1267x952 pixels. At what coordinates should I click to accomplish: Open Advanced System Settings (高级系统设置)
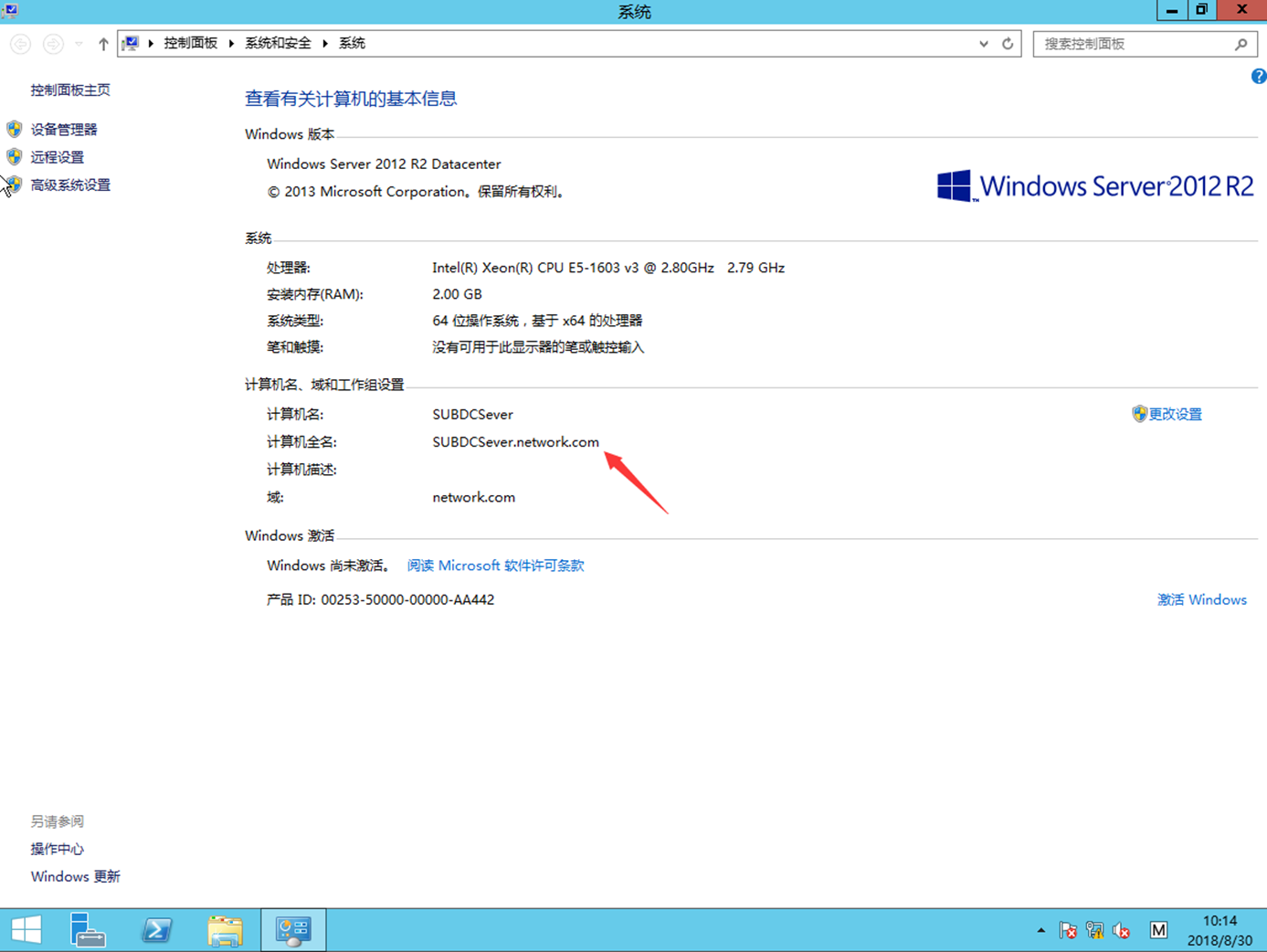tap(70, 185)
